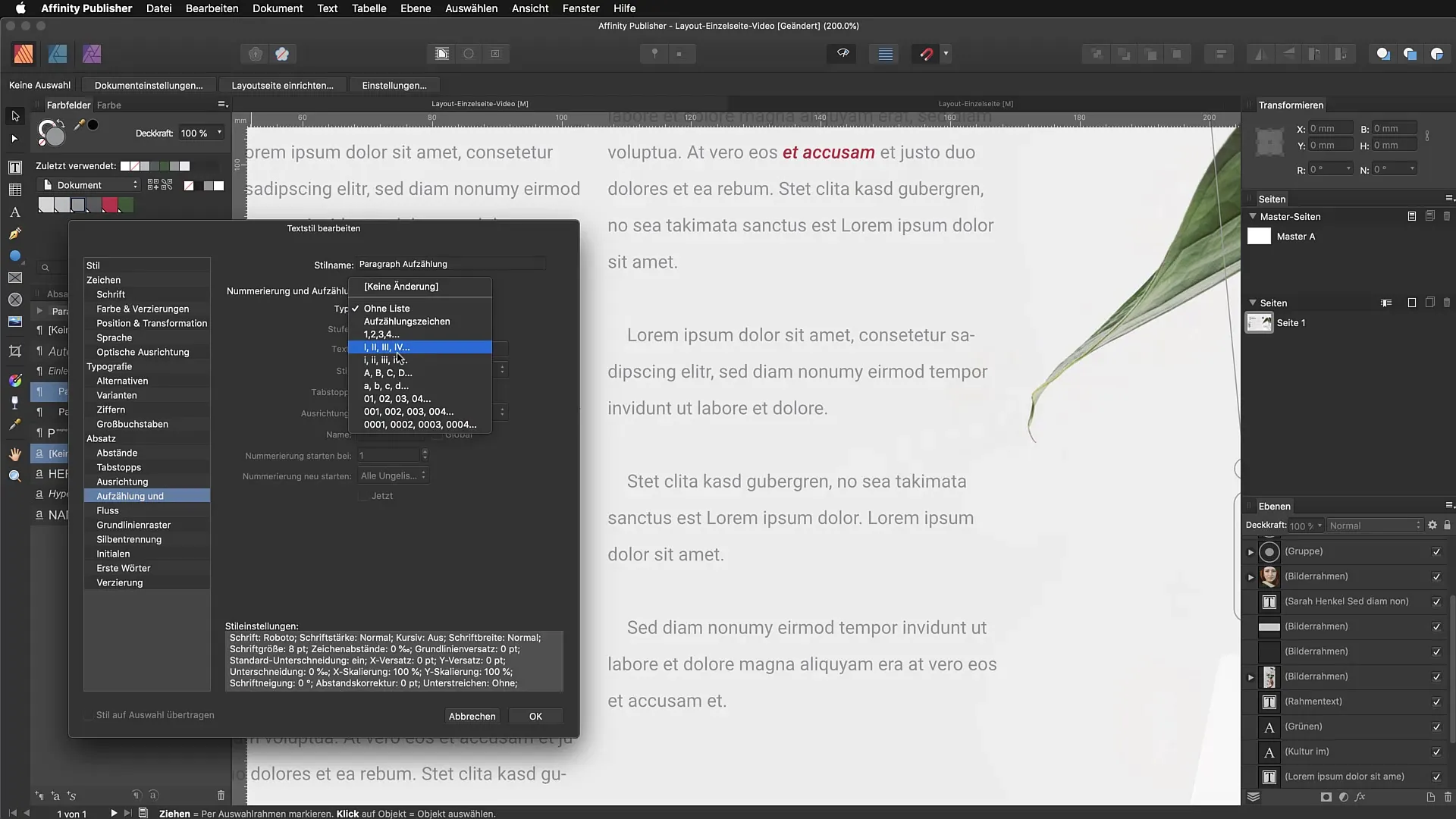Toggle visibility of (Gruppe) layer

coord(1436,552)
